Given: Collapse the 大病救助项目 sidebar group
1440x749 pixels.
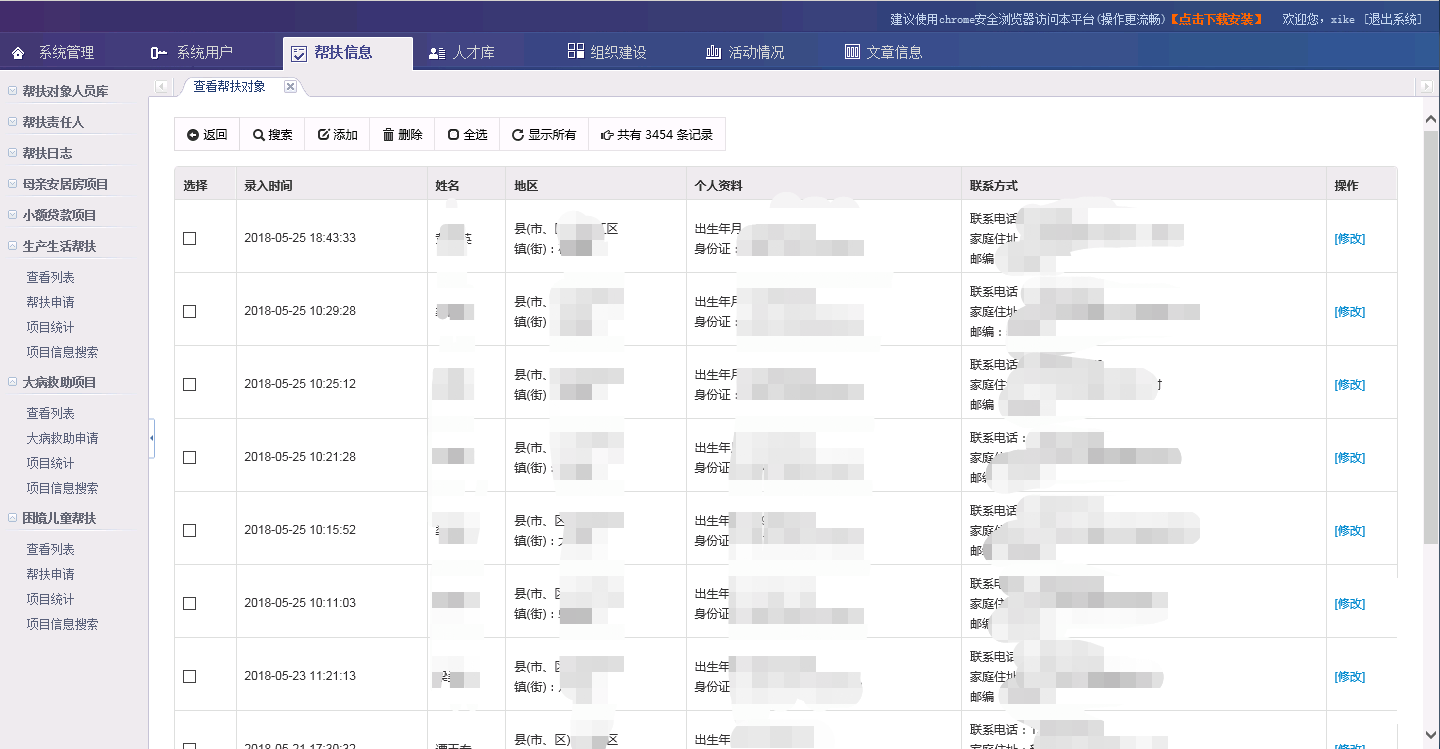Looking at the screenshot, I should coord(12,382).
